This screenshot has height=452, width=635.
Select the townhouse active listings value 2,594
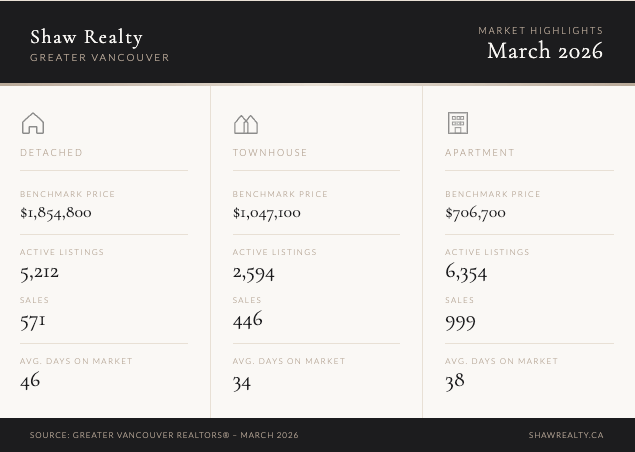coord(253,272)
